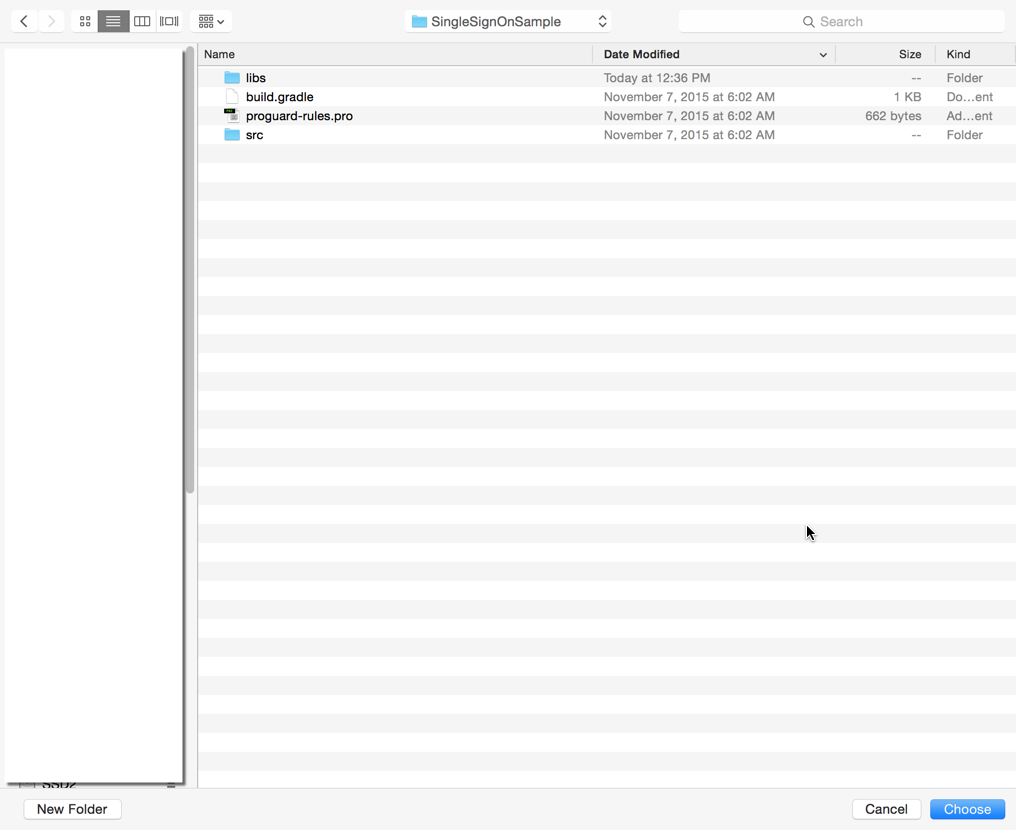Switch to list view
This screenshot has width=1016, height=830.
113,21
